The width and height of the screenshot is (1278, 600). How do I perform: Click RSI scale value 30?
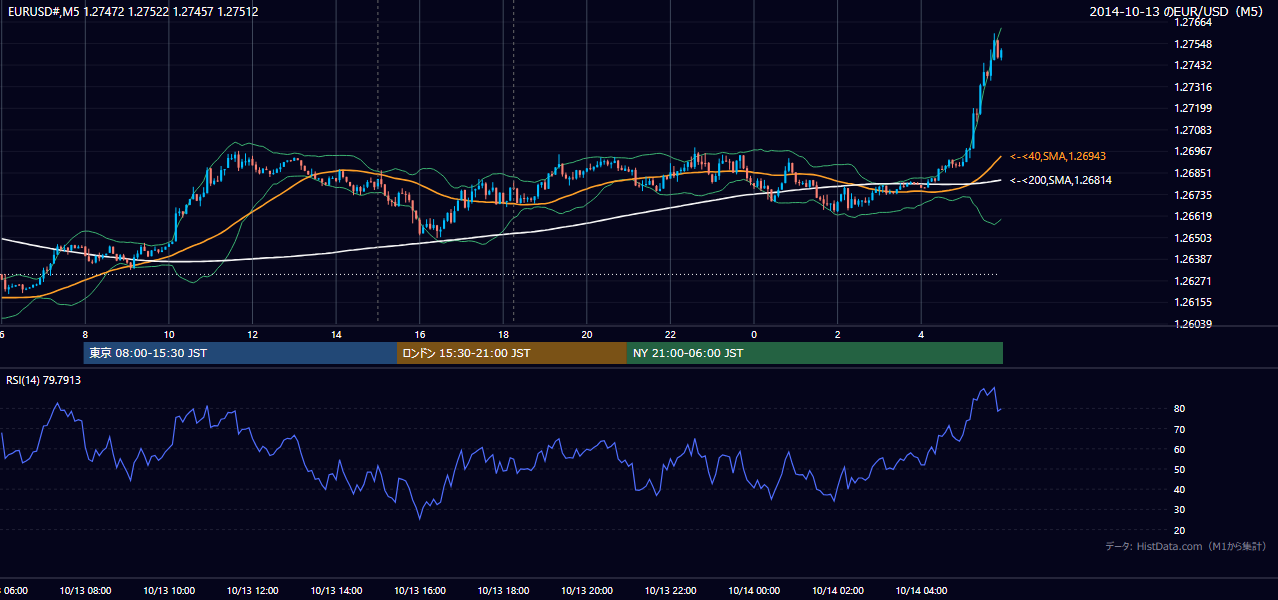pyautogui.click(x=1179, y=510)
